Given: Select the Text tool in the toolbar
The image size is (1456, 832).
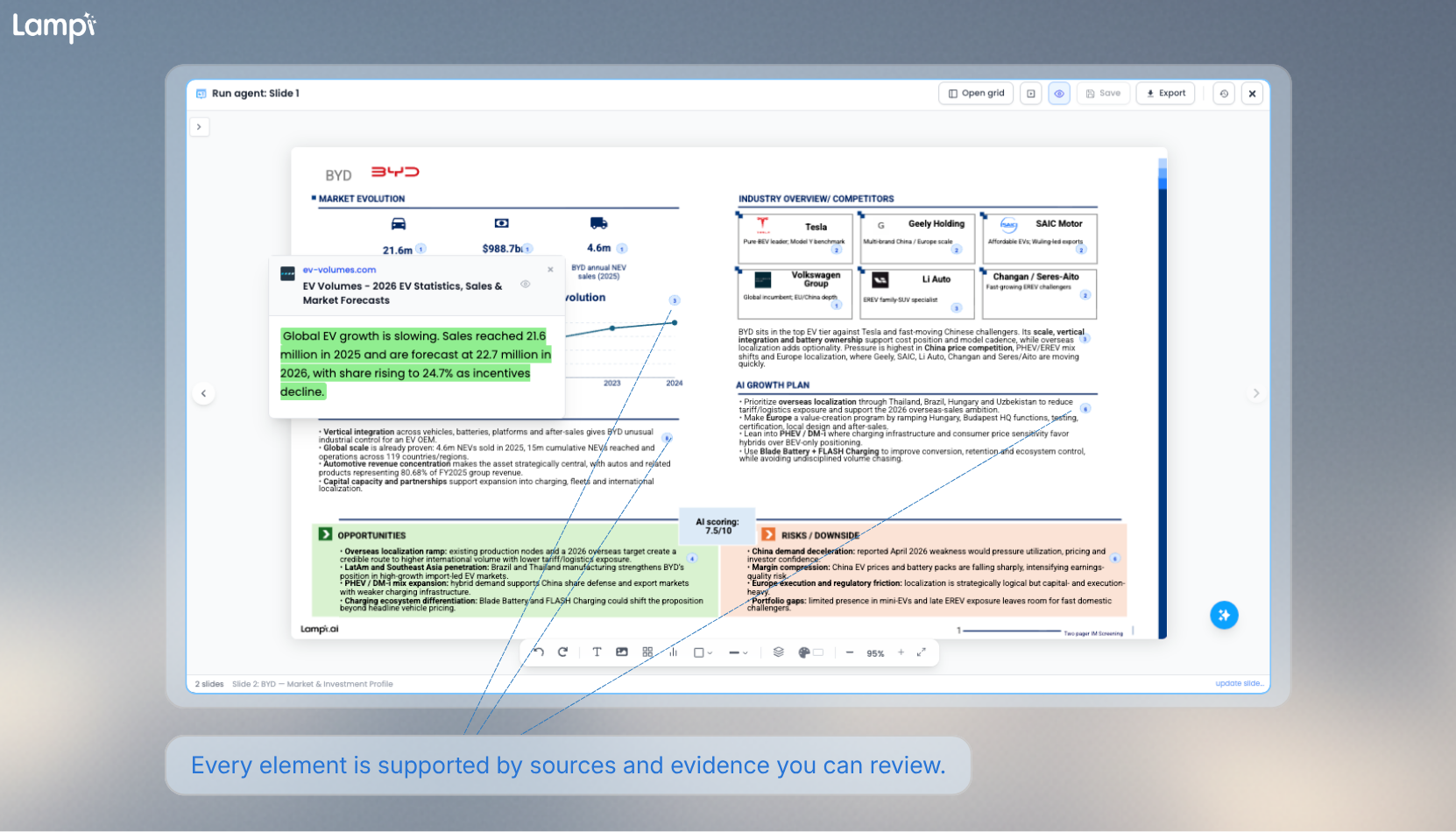Looking at the screenshot, I should [597, 652].
